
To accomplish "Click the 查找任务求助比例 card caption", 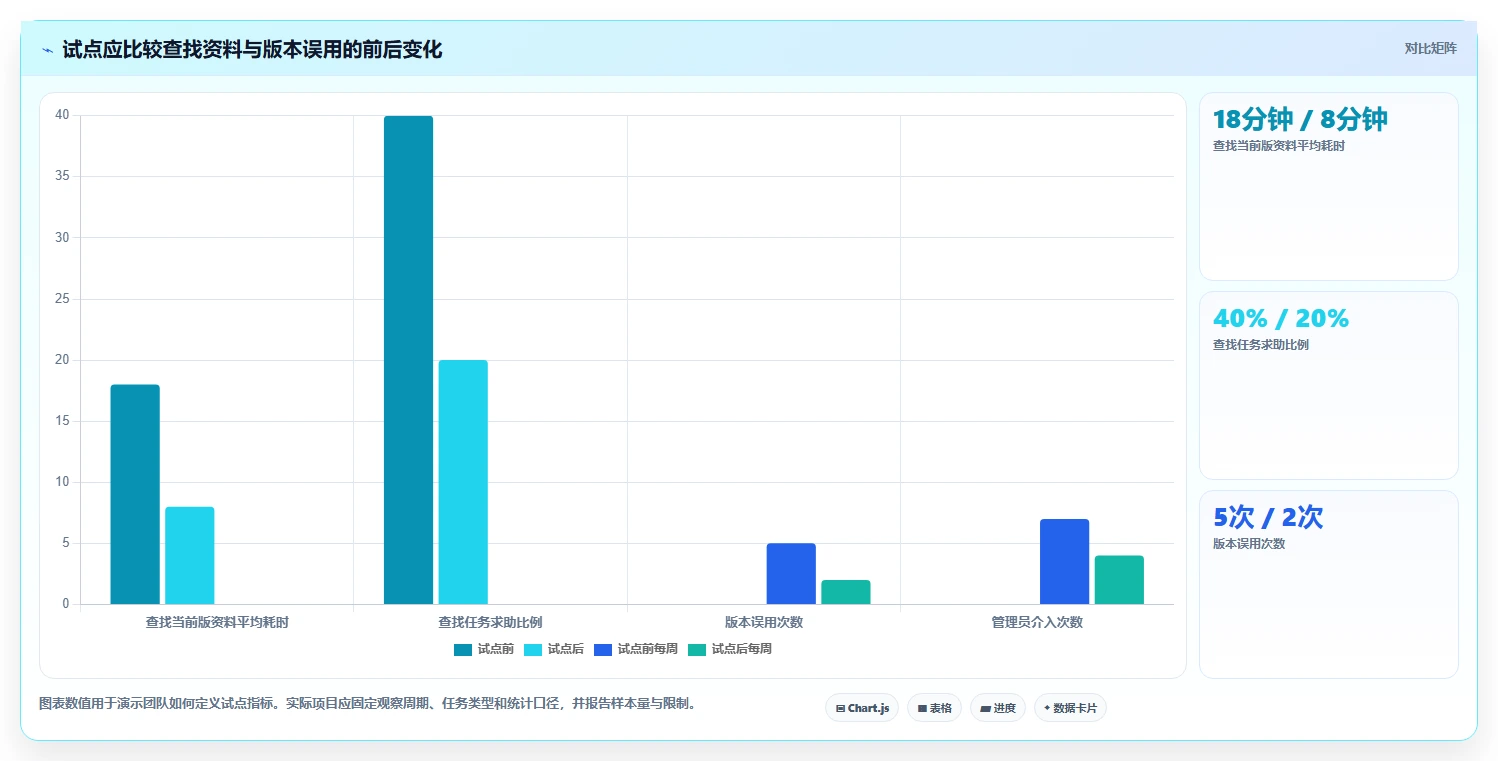I will tap(1261, 345).
